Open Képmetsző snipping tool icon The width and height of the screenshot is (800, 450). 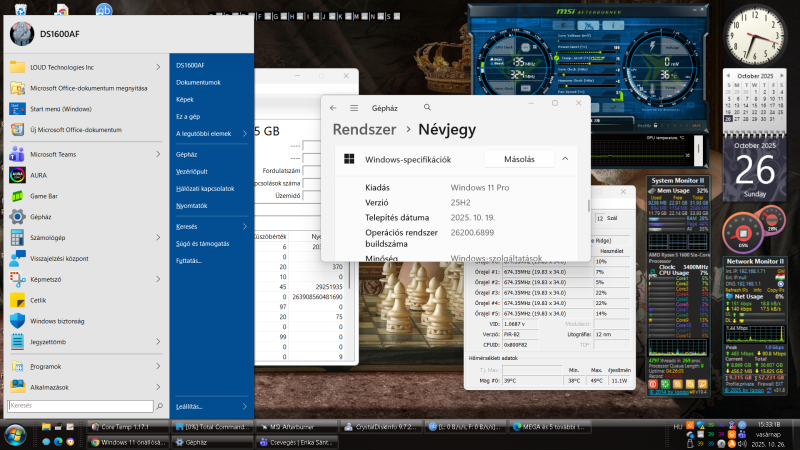point(17,279)
